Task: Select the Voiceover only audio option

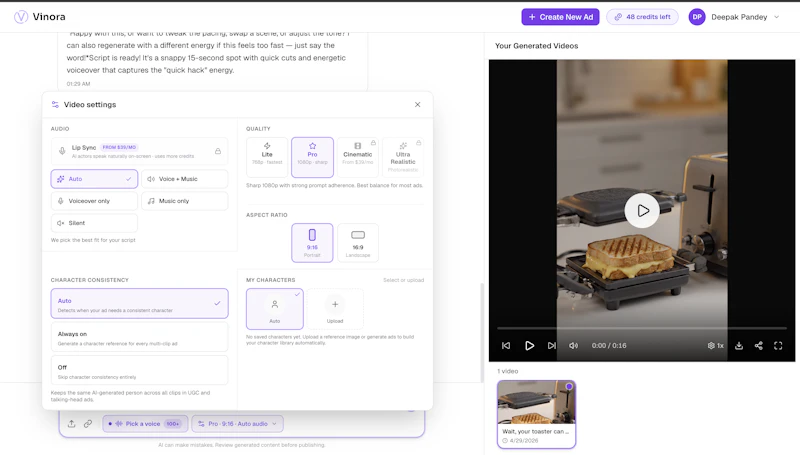Action: (94, 201)
